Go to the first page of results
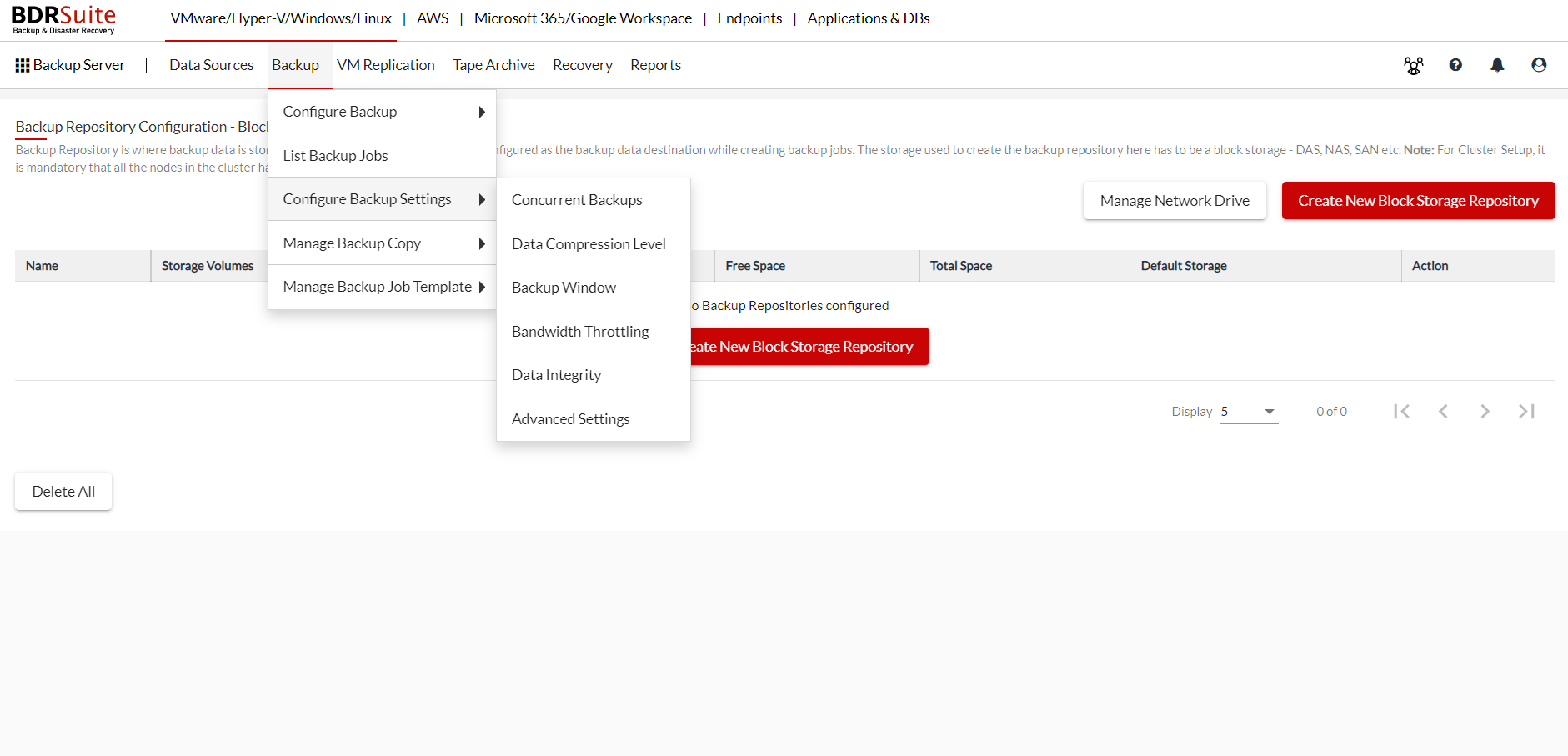The height and width of the screenshot is (756, 1568). [1401, 411]
